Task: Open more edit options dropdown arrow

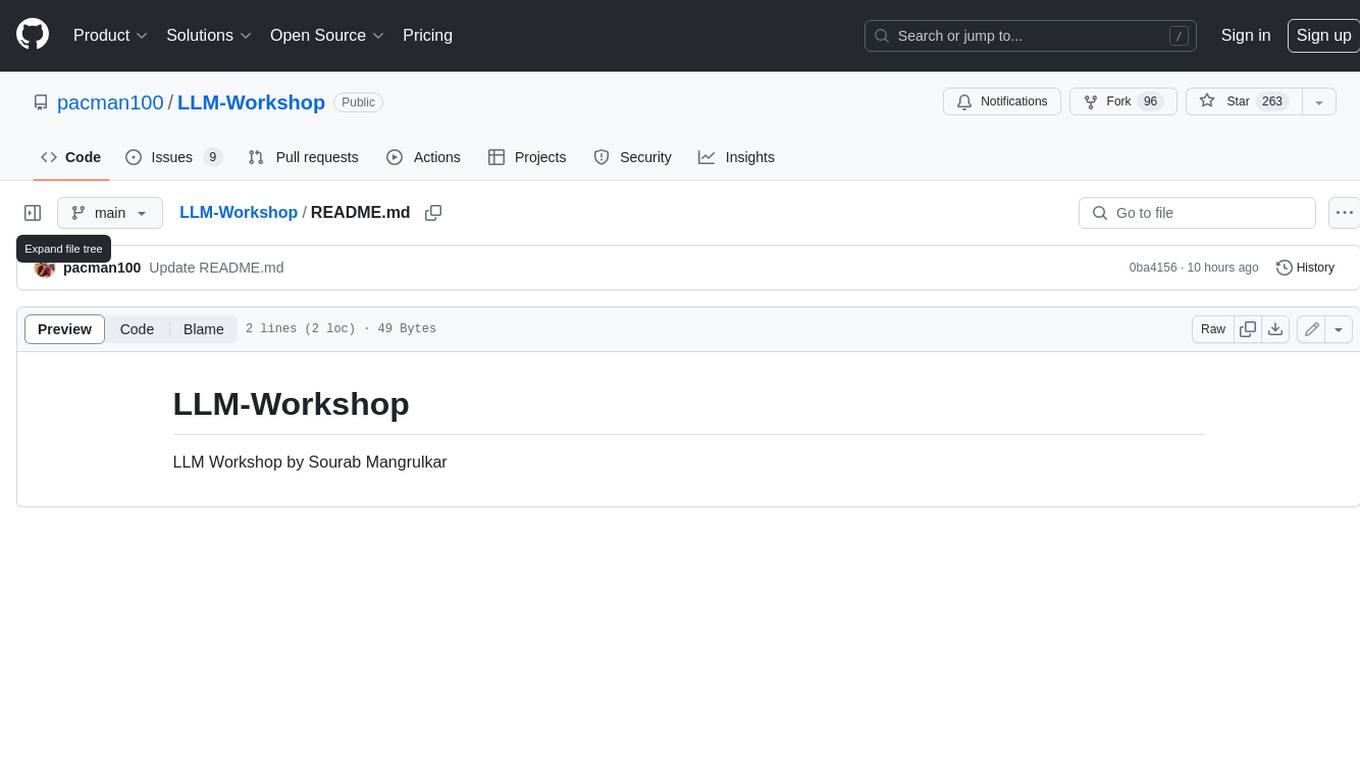Action: pyautogui.click(x=1339, y=329)
